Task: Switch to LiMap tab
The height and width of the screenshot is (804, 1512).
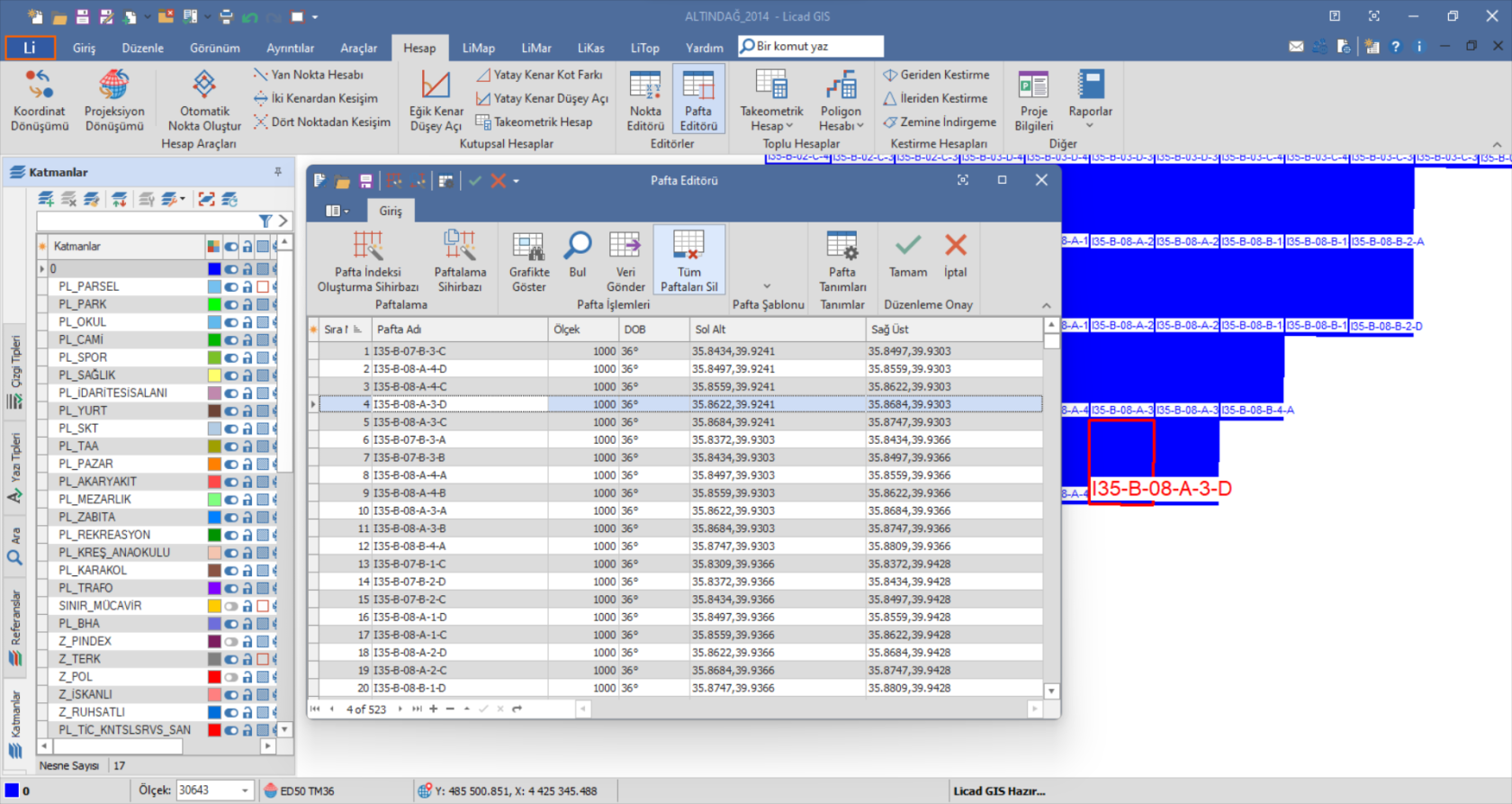Action: [x=479, y=48]
